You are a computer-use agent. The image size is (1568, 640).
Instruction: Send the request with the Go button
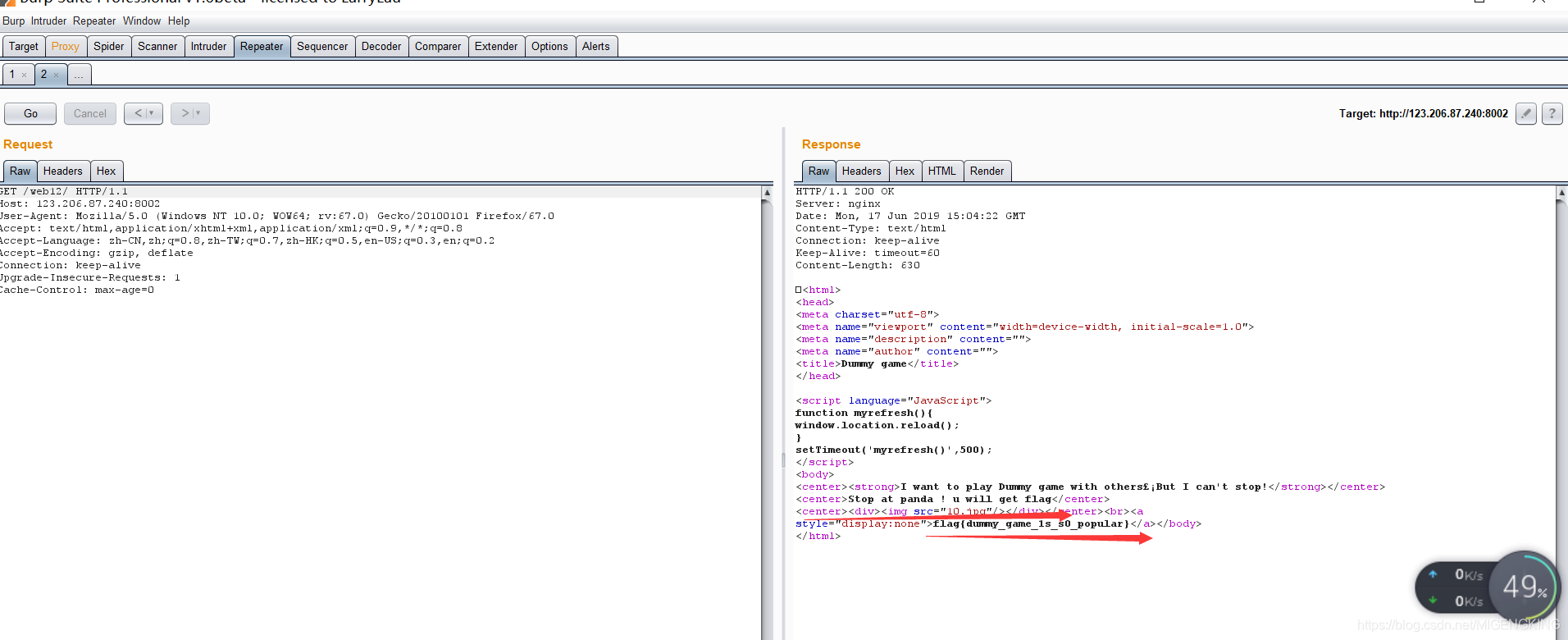[30, 113]
